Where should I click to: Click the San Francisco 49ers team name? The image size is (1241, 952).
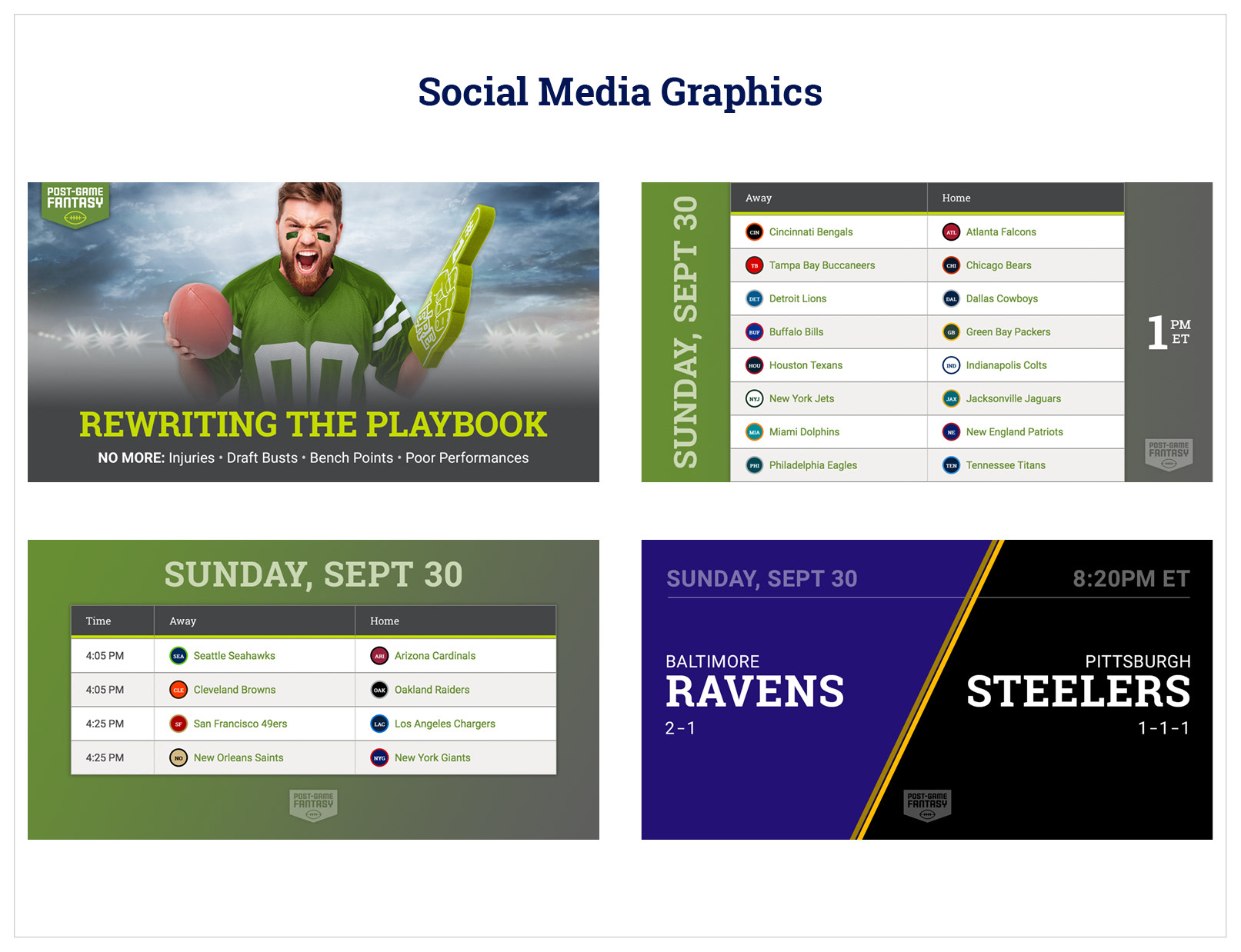pyautogui.click(x=240, y=724)
